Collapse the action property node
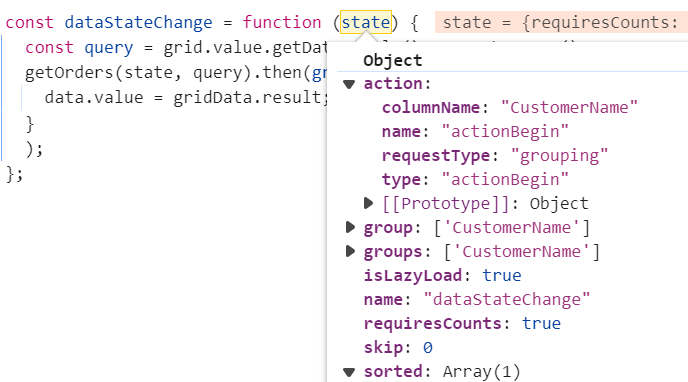This screenshot has height=382, width=688. click(x=349, y=84)
